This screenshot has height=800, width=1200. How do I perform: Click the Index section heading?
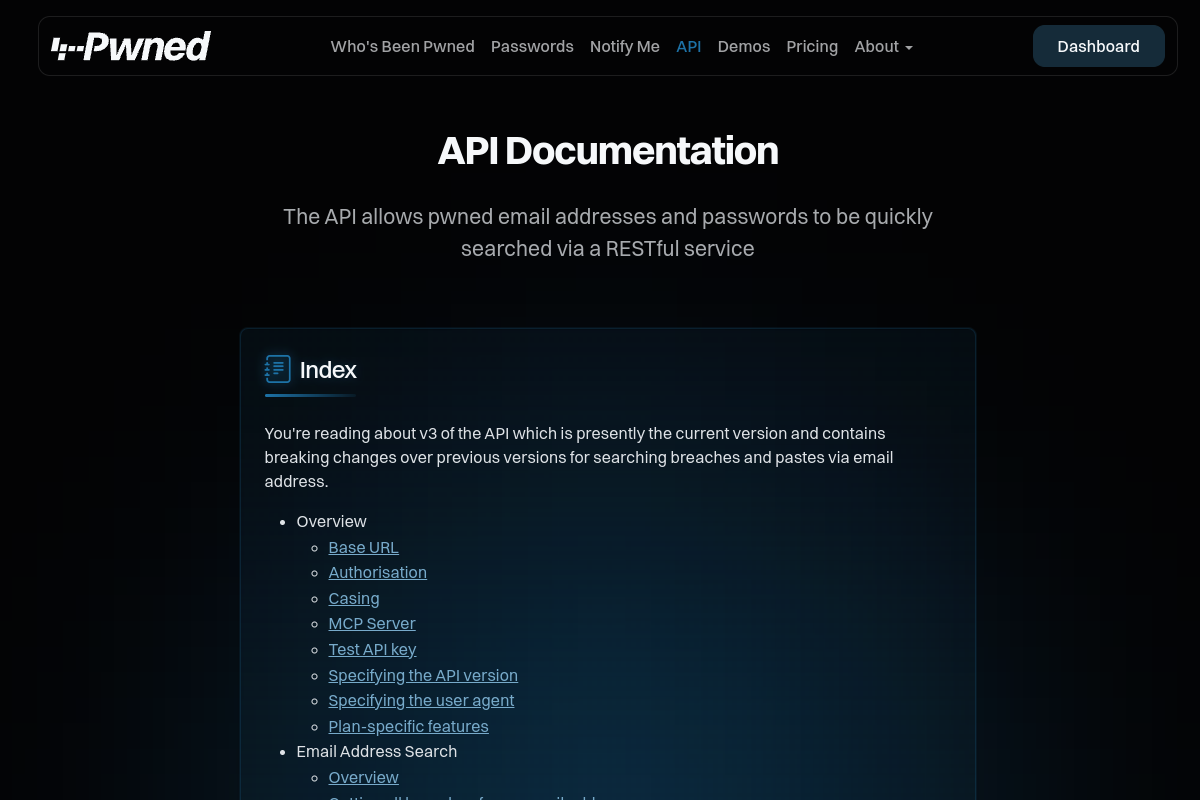(328, 369)
